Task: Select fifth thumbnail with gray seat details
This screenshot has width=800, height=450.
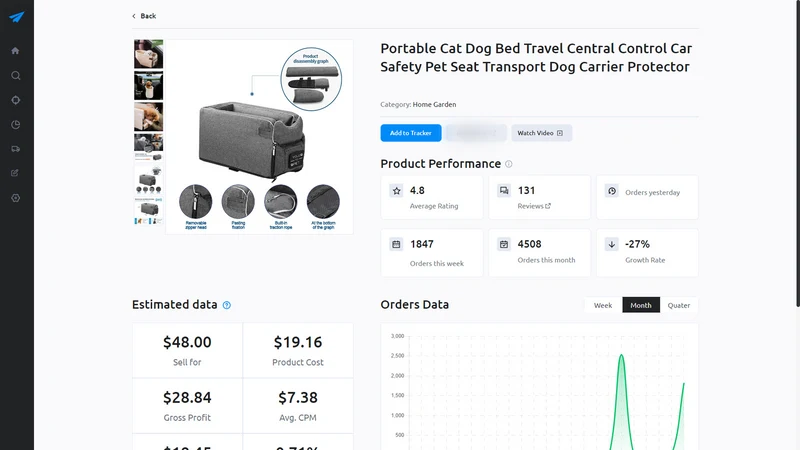Action: tap(148, 180)
